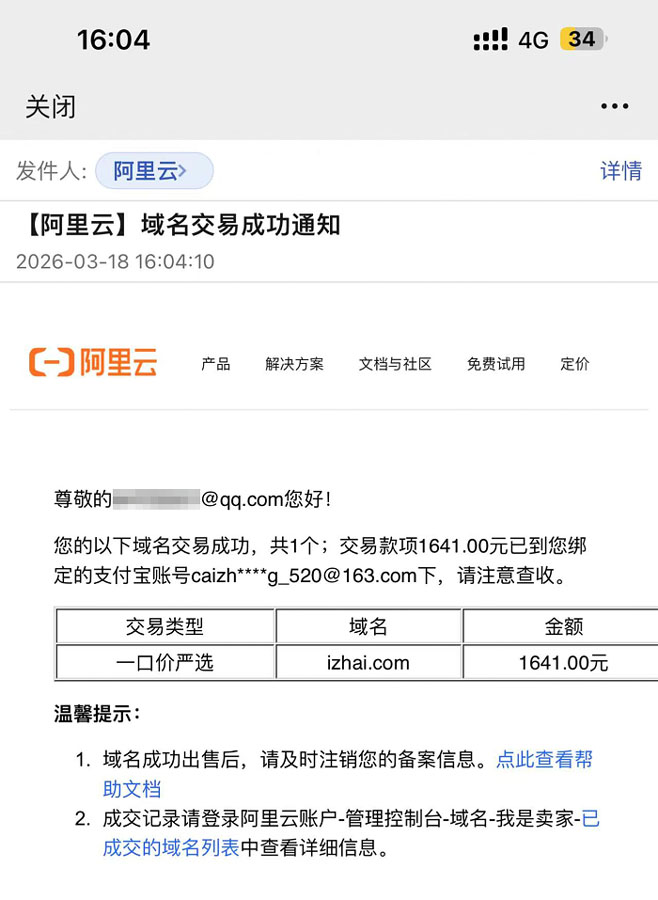Tap the 4G network indicator
This screenshot has width=658, height=900.
pos(533,40)
